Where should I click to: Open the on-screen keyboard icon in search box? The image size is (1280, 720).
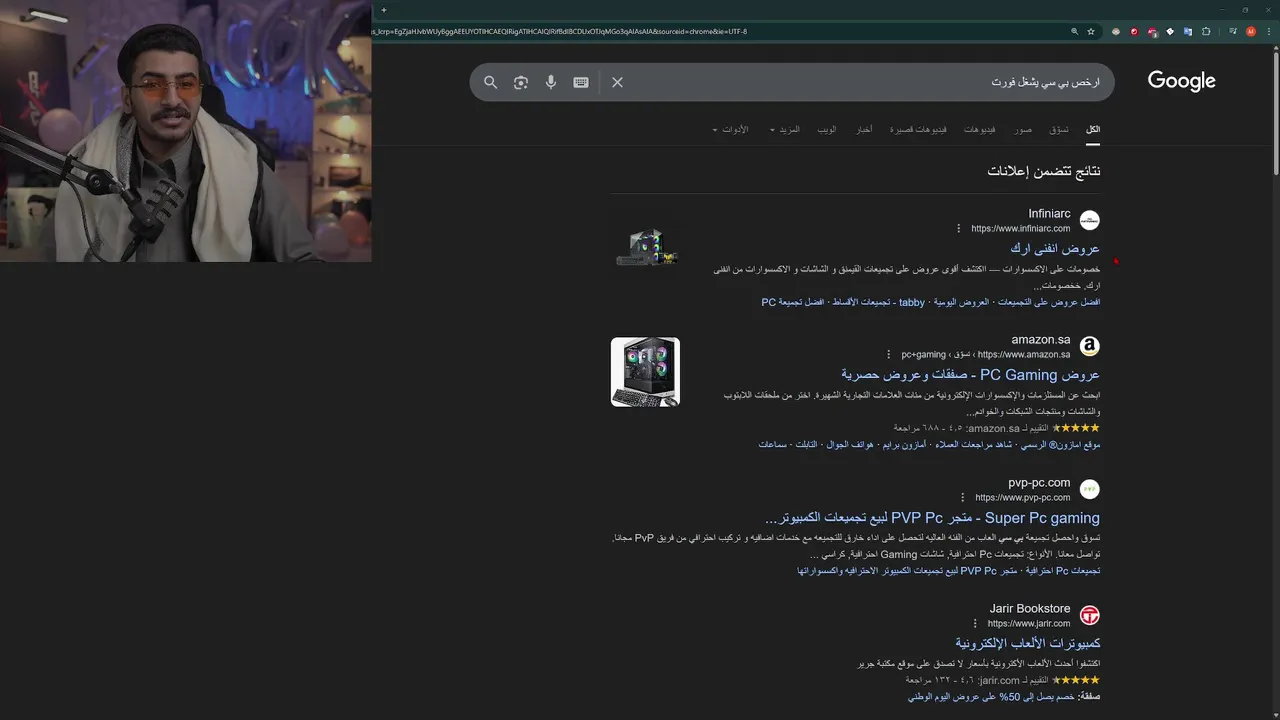pyautogui.click(x=581, y=82)
